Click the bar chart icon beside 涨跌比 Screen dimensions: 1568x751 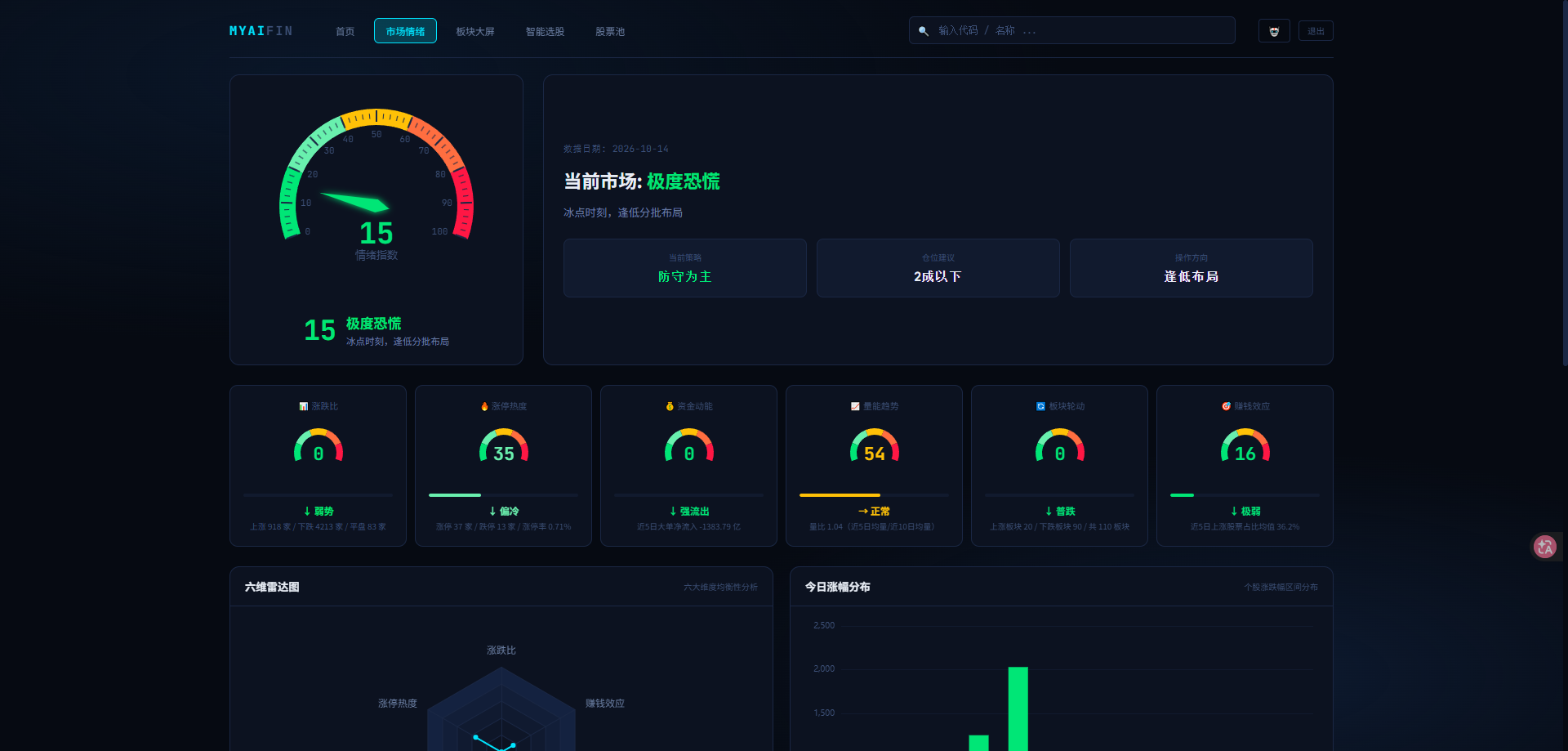coord(304,406)
